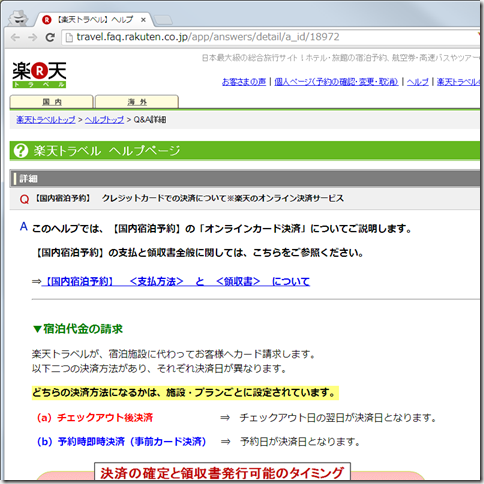Open 個人ページ(予約の確認・変更・取消) link
The width and height of the screenshot is (484, 484).
click(x=336, y=82)
